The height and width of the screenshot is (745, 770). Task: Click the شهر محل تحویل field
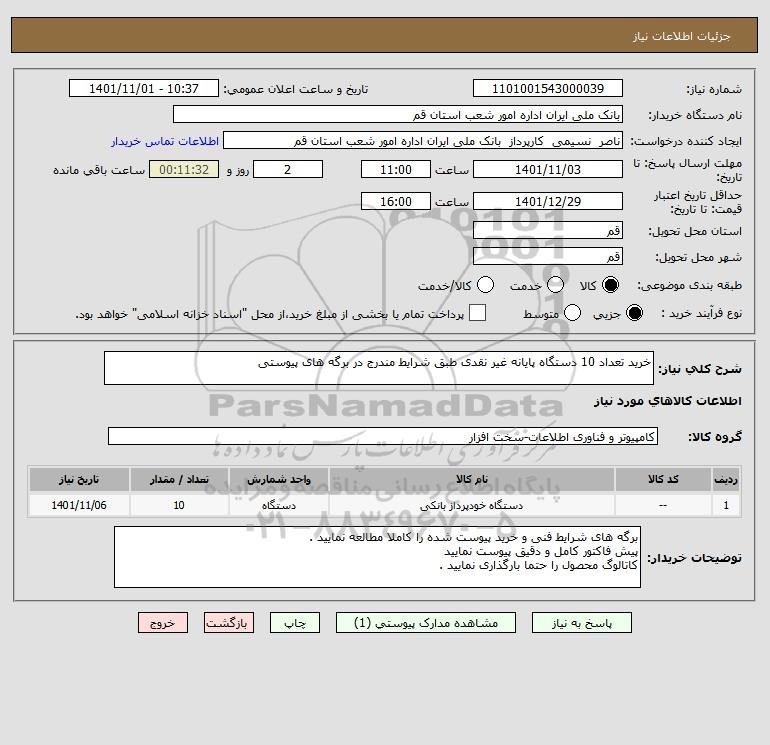(548, 256)
